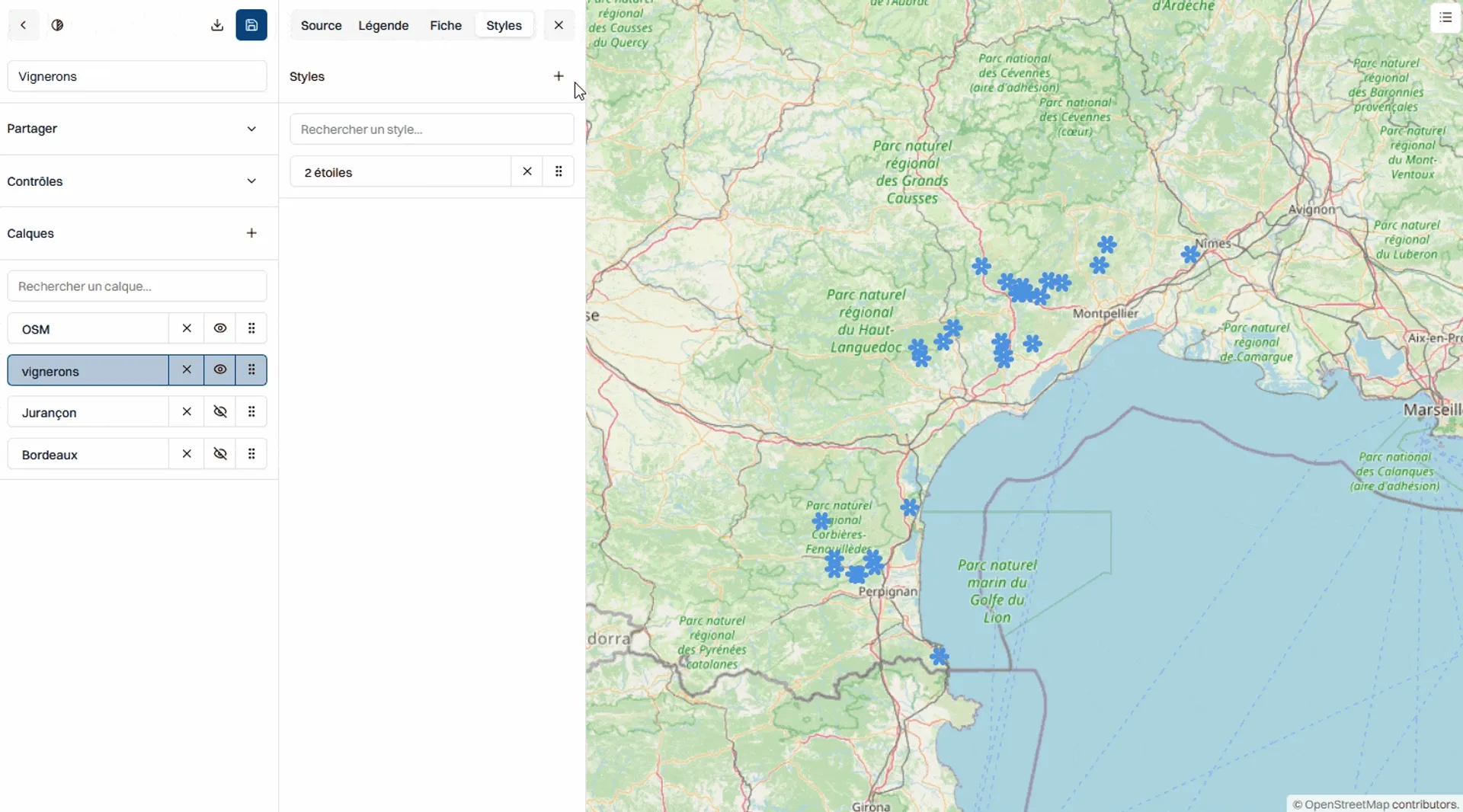Show the Bordeaux layer
The height and width of the screenshot is (812, 1463).
click(220, 455)
